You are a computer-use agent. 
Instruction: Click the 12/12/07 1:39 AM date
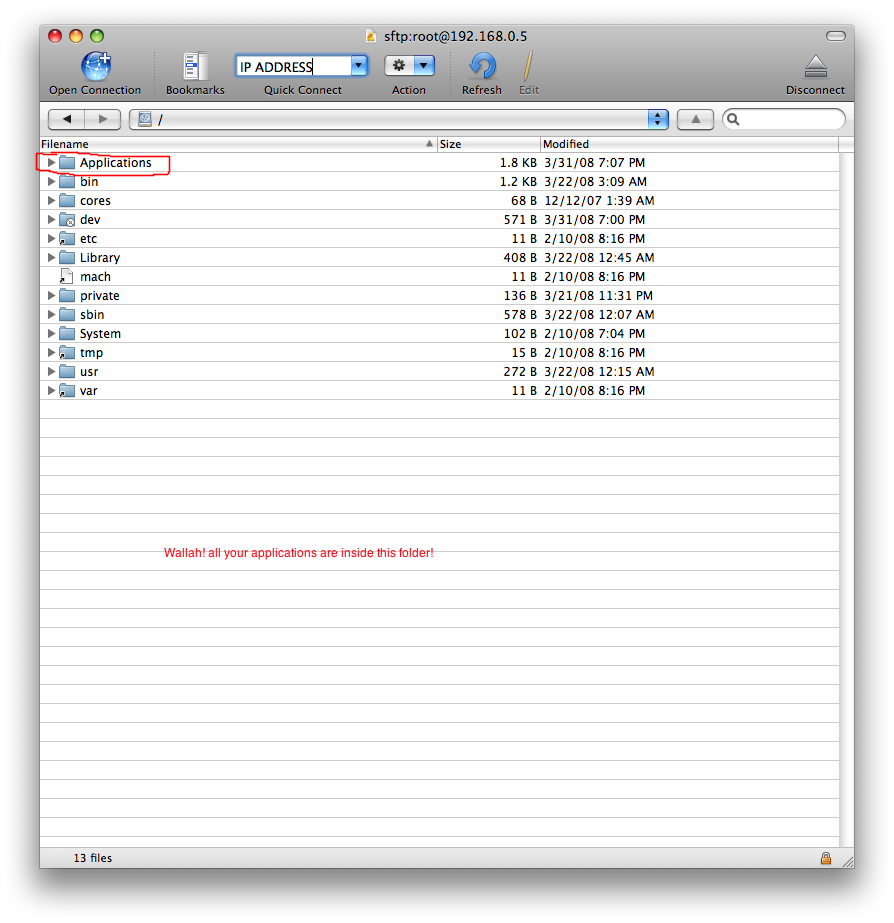click(599, 201)
